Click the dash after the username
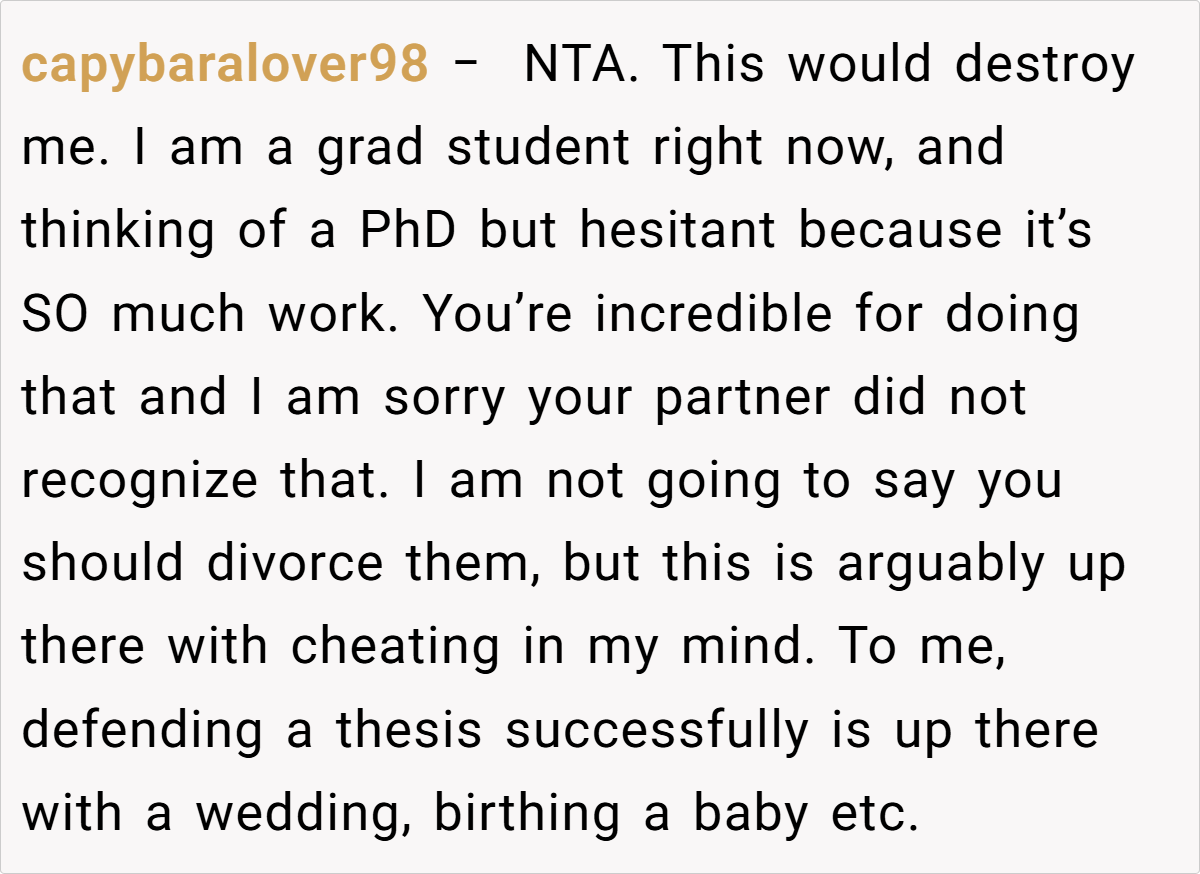1200x874 pixels. pyautogui.click(x=465, y=66)
